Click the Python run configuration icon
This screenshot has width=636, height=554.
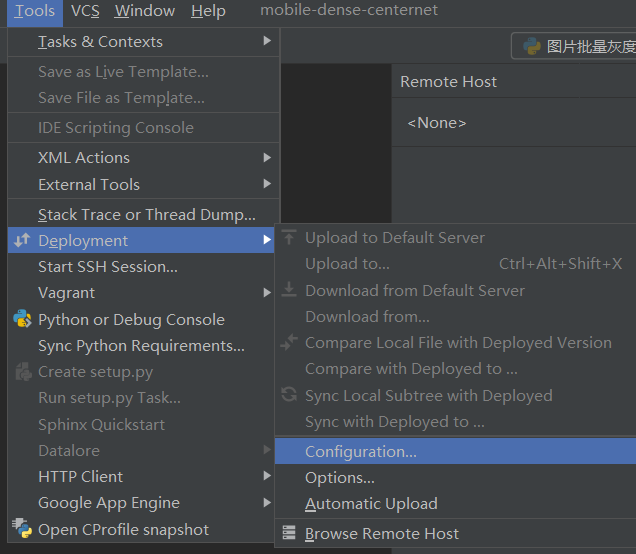point(532,46)
